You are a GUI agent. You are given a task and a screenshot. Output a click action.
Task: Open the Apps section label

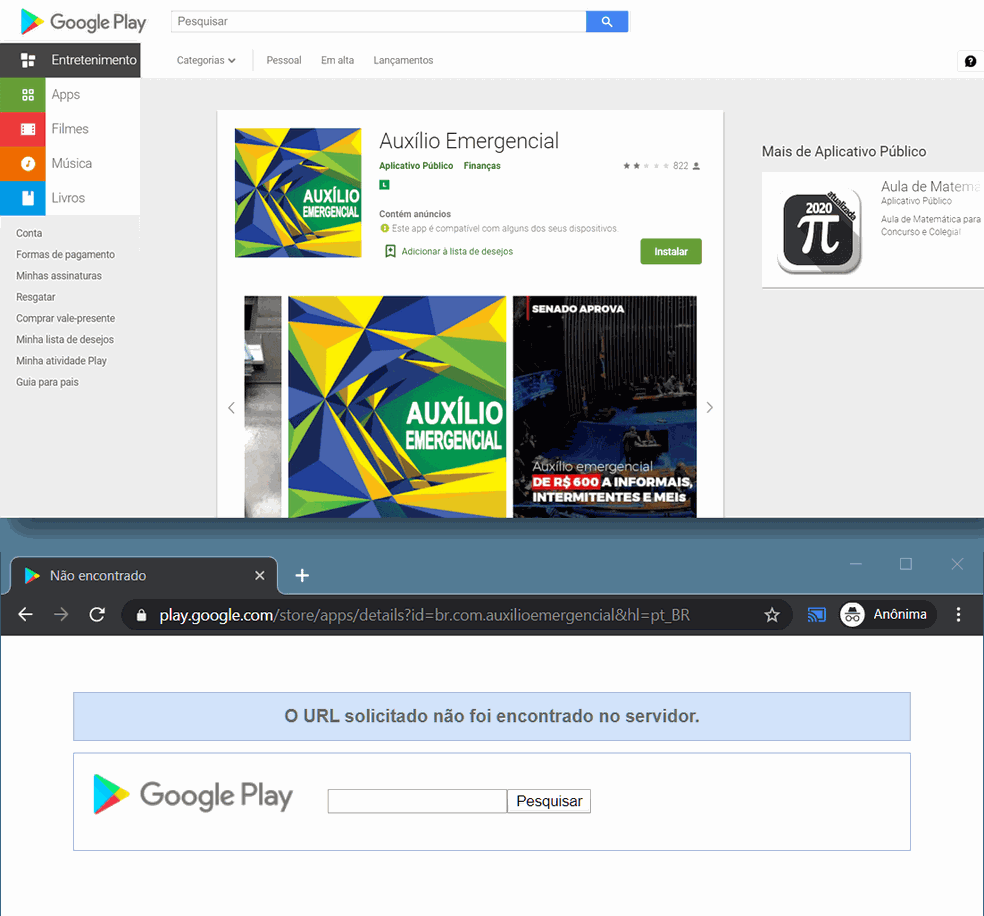click(x=66, y=95)
